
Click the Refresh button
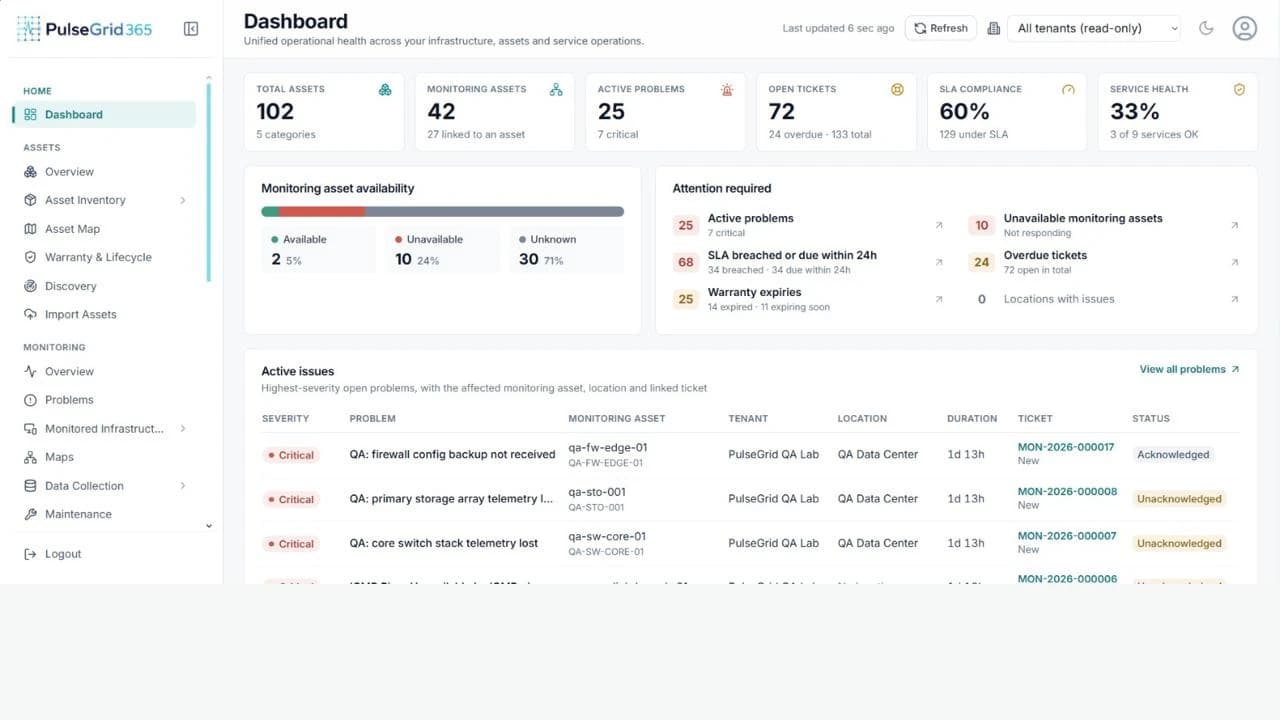(x=941, y=28)
